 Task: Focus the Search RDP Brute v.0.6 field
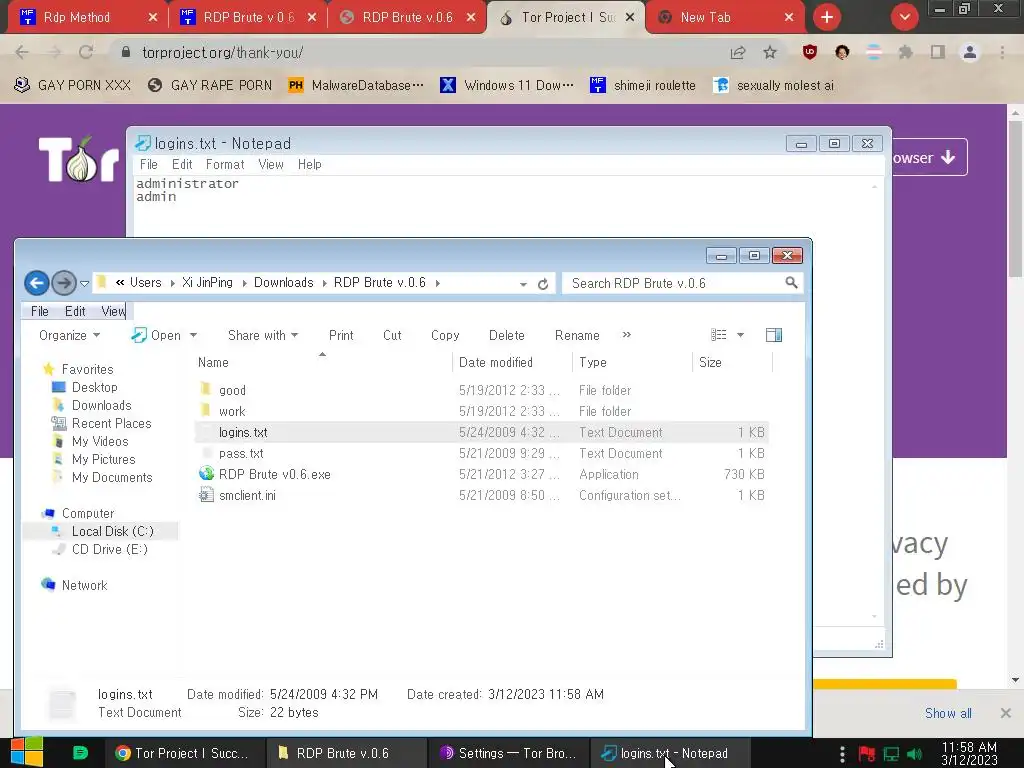pyautogui.click(x=682, y=283)
